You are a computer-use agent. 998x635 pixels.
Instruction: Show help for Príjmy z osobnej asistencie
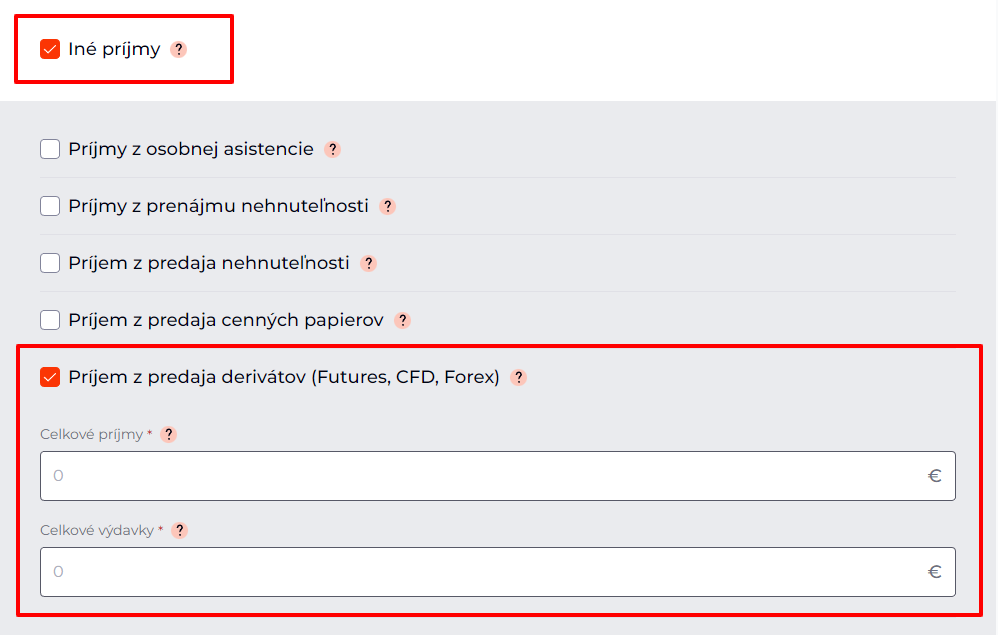(333, 149)
